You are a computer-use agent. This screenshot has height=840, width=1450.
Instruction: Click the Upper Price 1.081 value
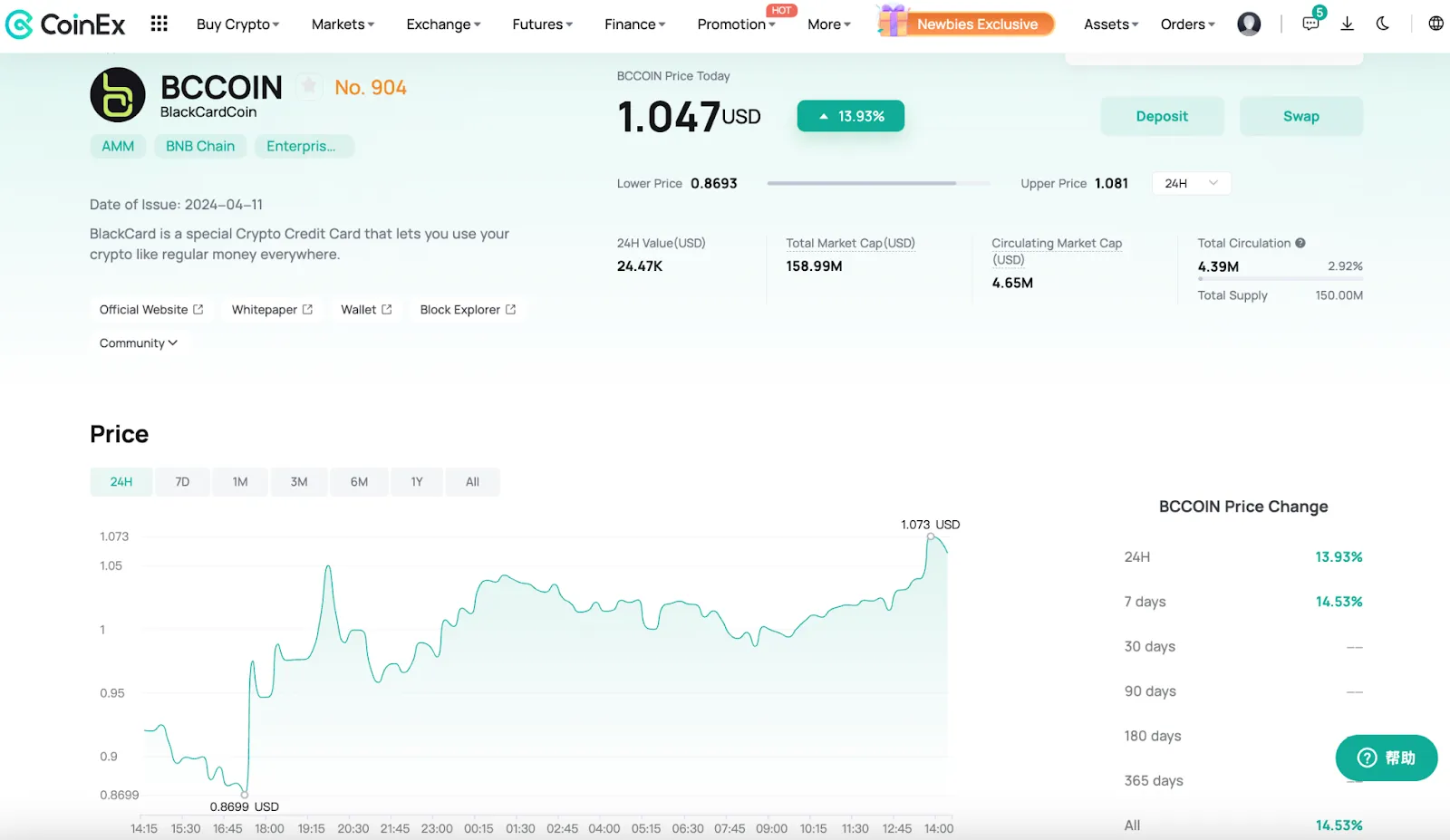tap(1111, 183)
